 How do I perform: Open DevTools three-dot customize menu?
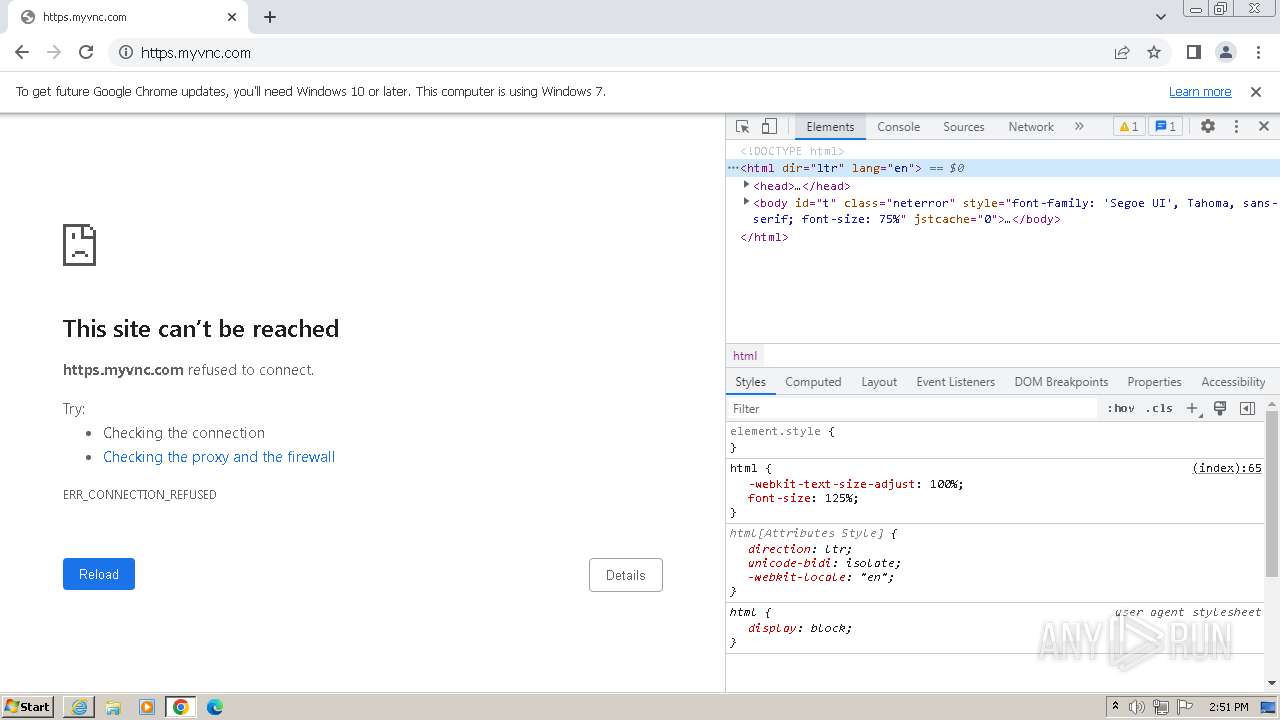coord(1236,127)
